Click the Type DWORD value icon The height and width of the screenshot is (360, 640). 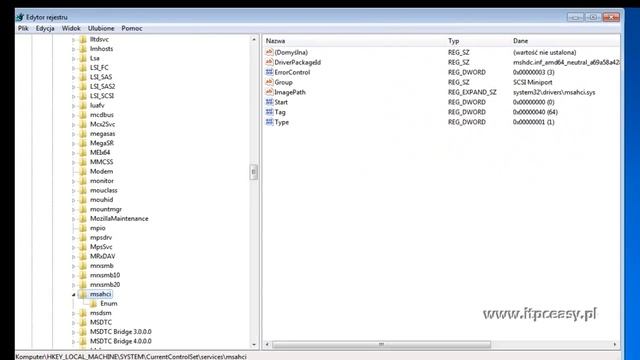click(269, 122)
